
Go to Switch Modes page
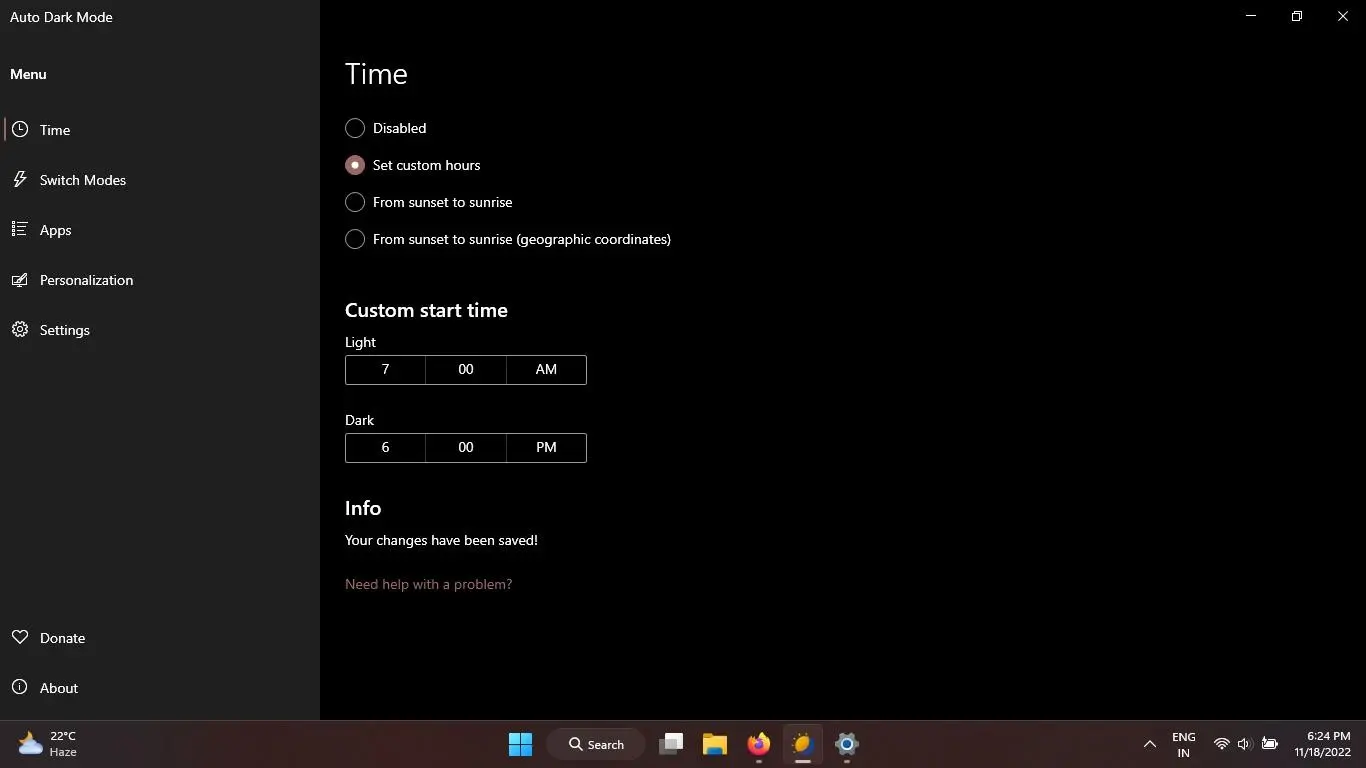click(x=160, y=180)
